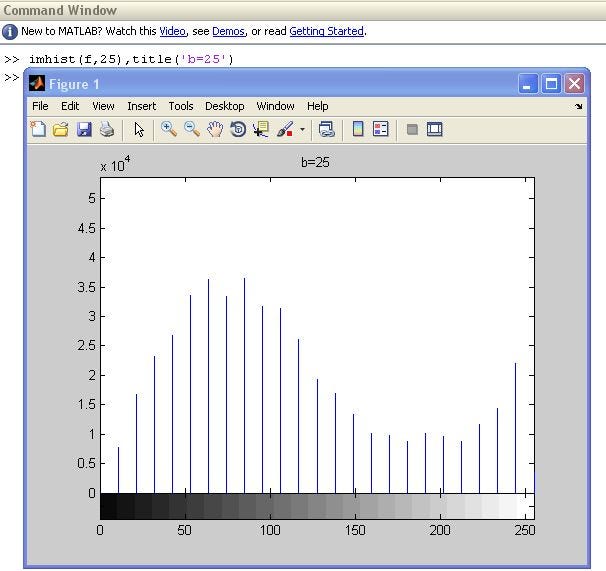Click y-axis label '3.5'
Image resolution: width=606 pixels, height=571 pixels.
[87, 287]
